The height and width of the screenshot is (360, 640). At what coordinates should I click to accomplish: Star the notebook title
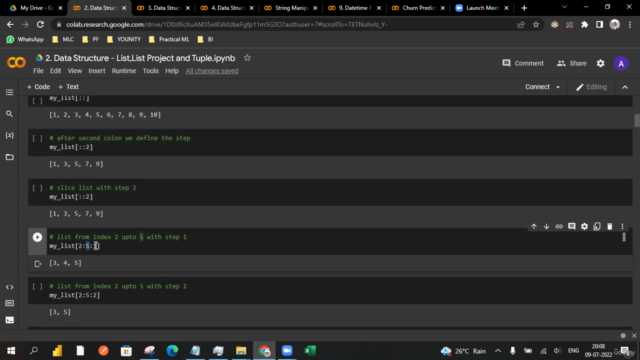coord(247,58)
